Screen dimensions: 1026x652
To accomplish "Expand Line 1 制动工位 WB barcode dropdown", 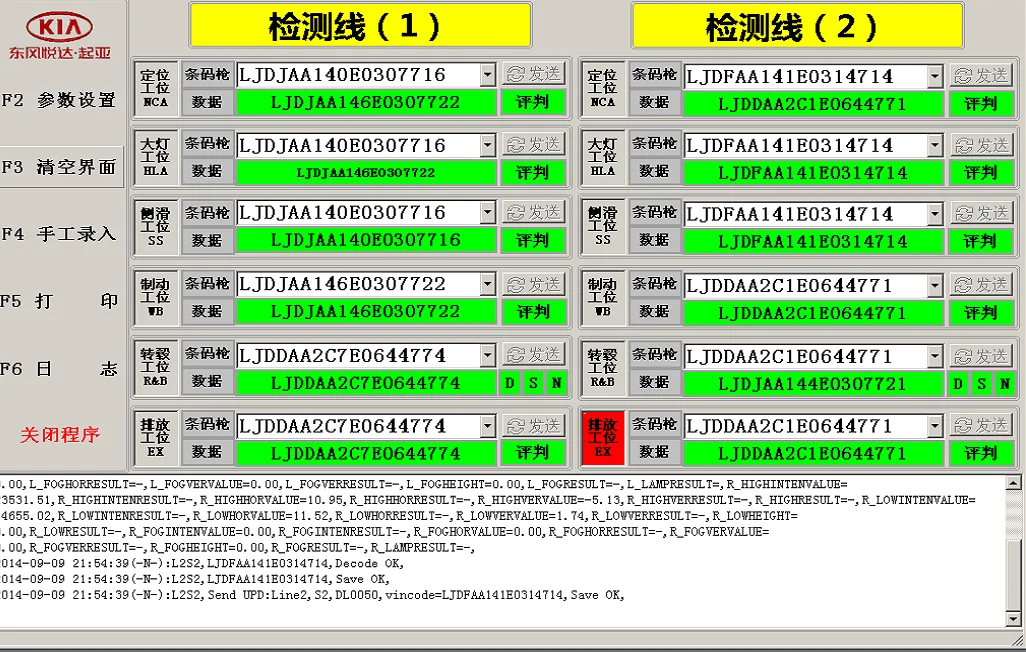I will point(487,284).
